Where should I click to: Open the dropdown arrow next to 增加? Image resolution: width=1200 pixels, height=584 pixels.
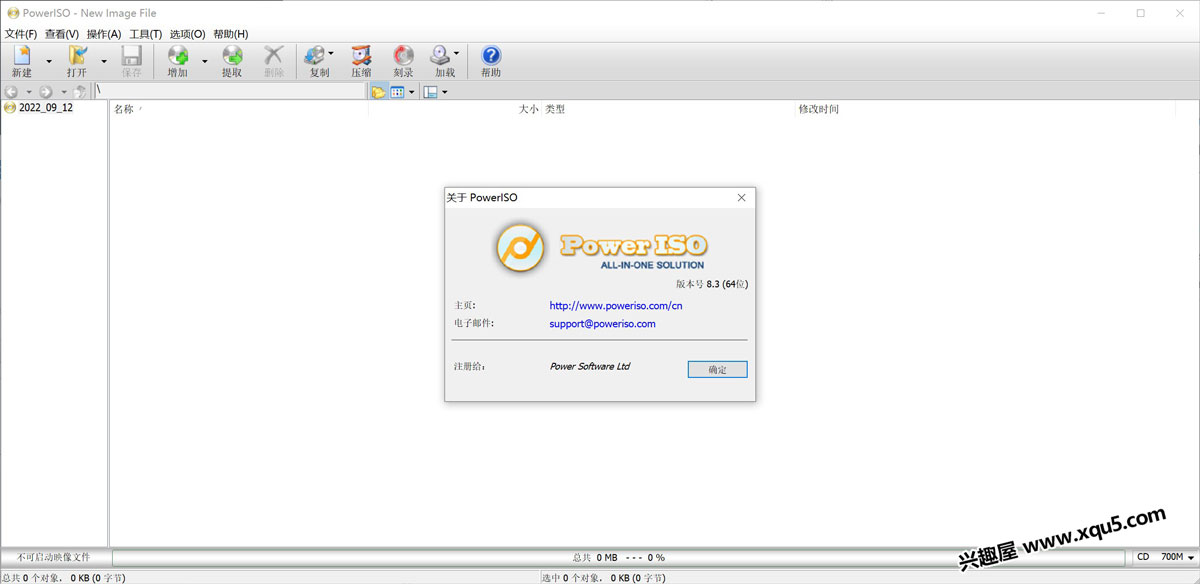205,61
